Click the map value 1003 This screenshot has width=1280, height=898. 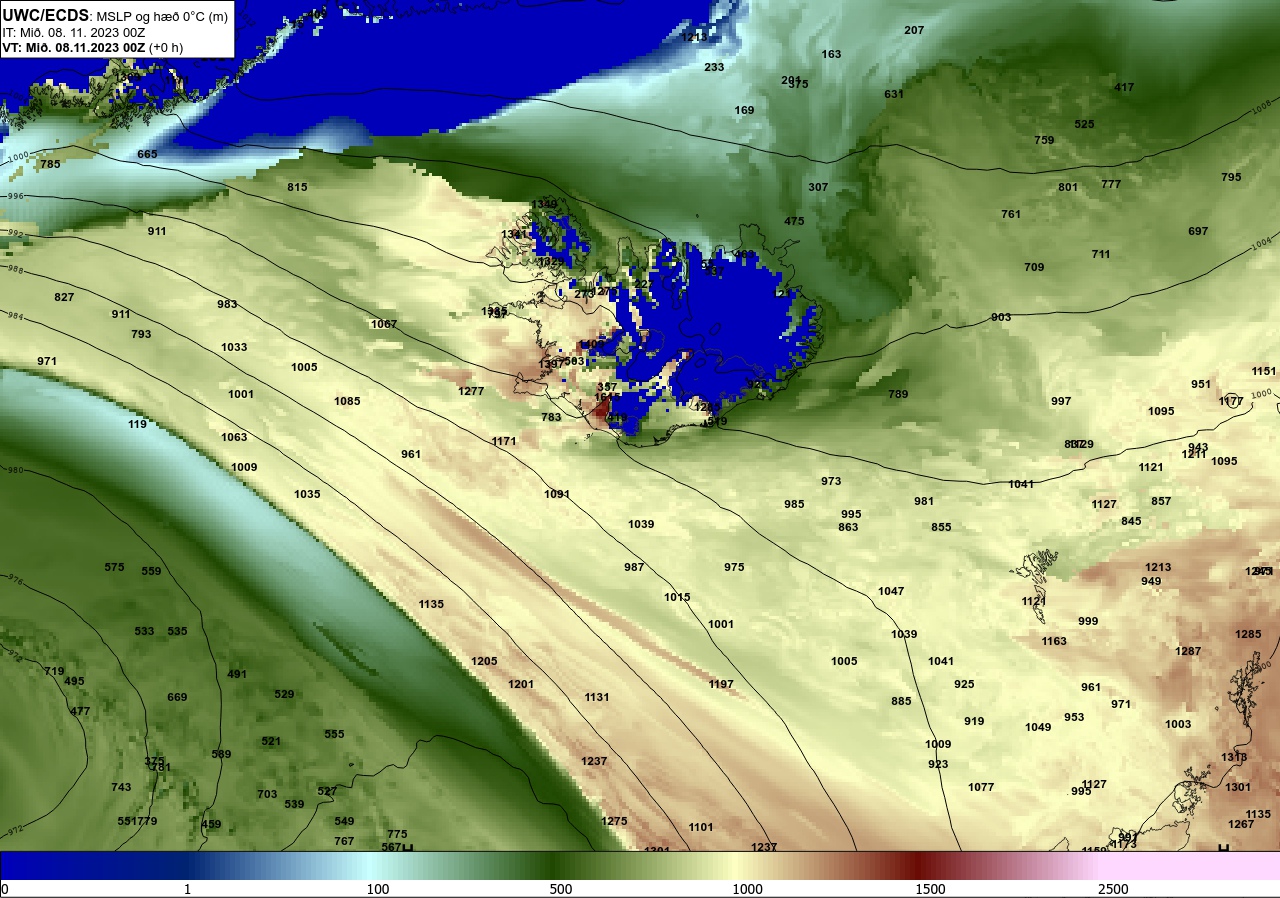(1178, 724)
